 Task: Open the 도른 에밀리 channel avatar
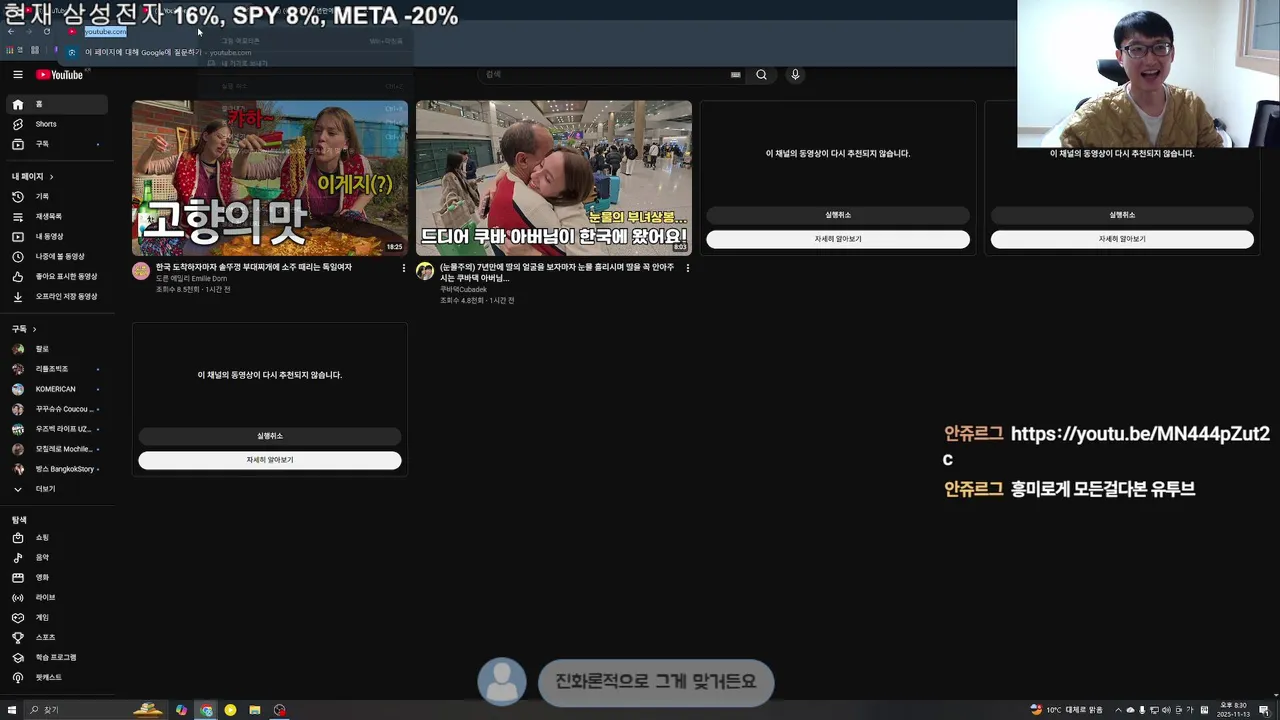pyautogui.click(x=141, y=271)
